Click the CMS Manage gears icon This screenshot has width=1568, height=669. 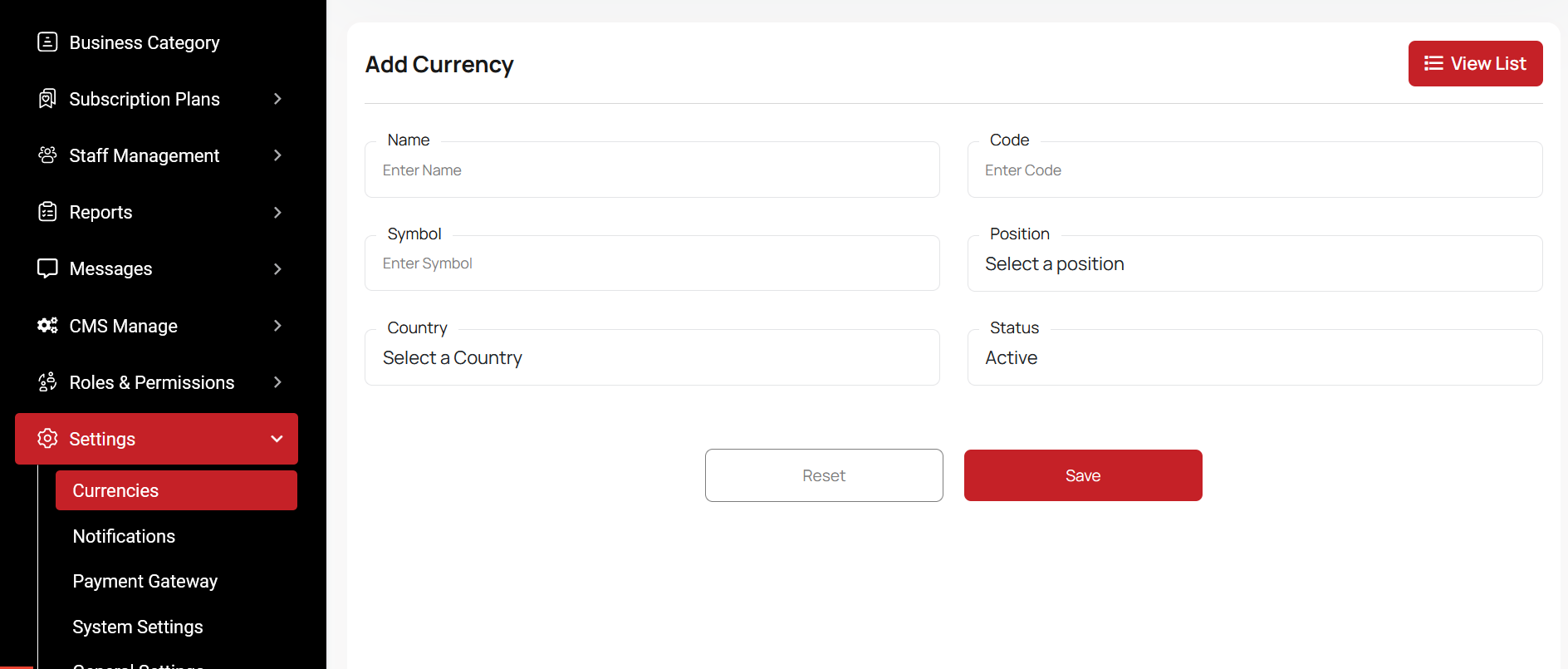click(x=47, y=325)
